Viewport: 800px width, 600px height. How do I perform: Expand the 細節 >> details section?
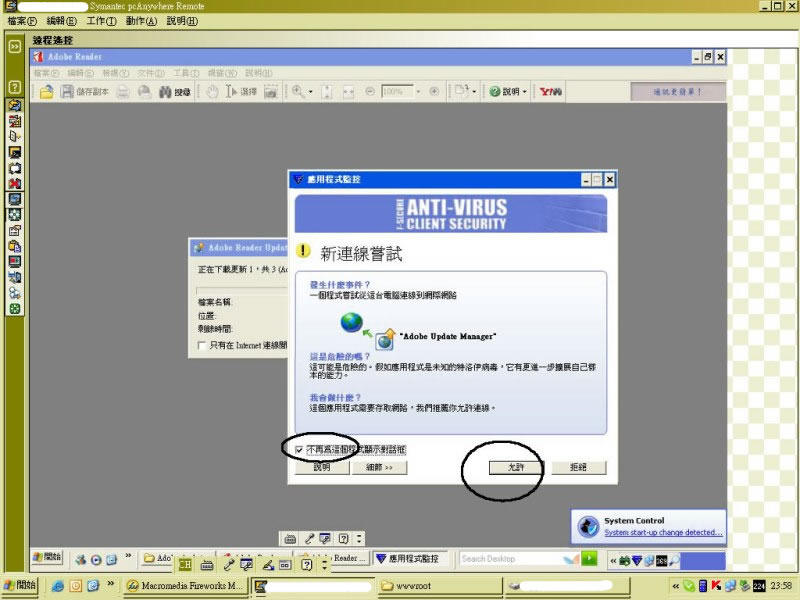coord(379,467)
